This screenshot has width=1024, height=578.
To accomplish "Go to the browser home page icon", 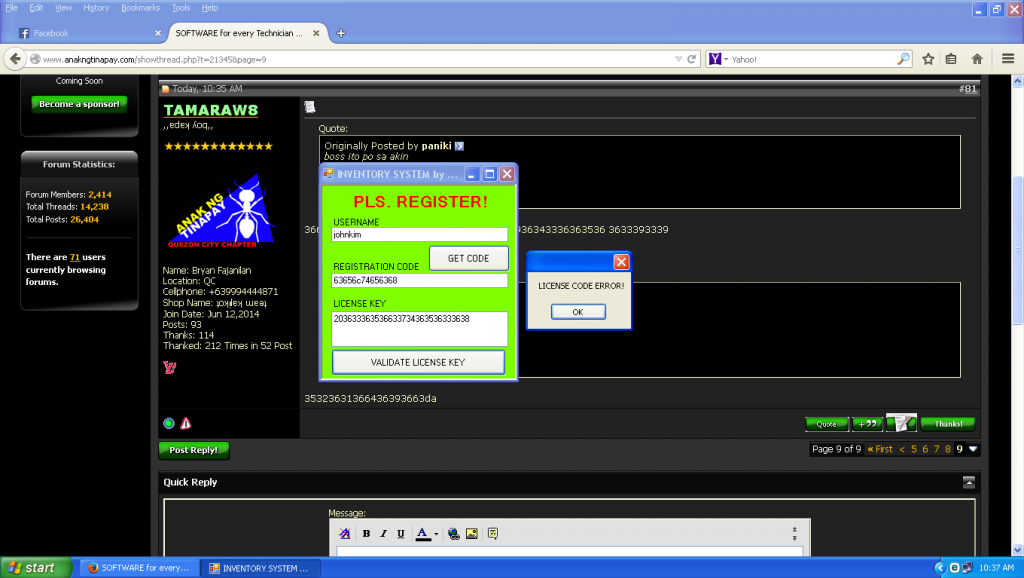I will [977, 59].
